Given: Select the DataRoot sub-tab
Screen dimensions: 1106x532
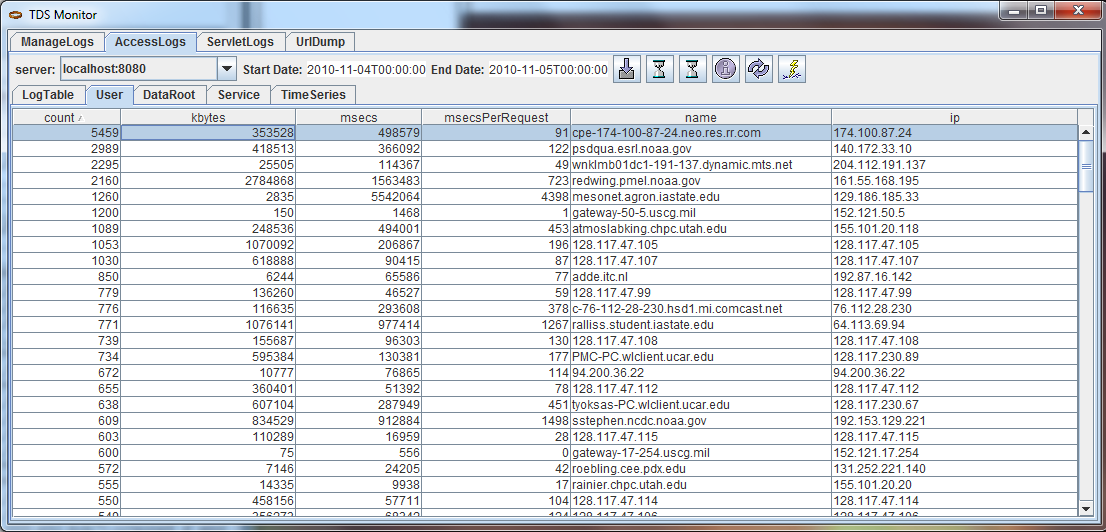Looking at the screenshot, I should point(169,95).
